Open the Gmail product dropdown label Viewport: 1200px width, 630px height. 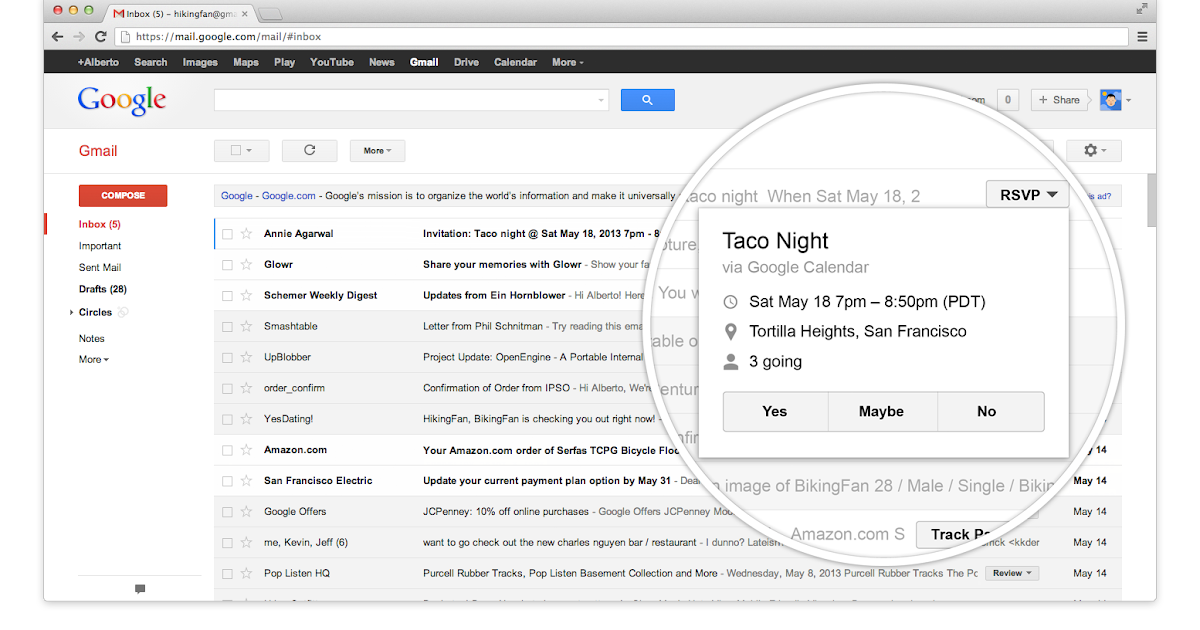point(98,151)
